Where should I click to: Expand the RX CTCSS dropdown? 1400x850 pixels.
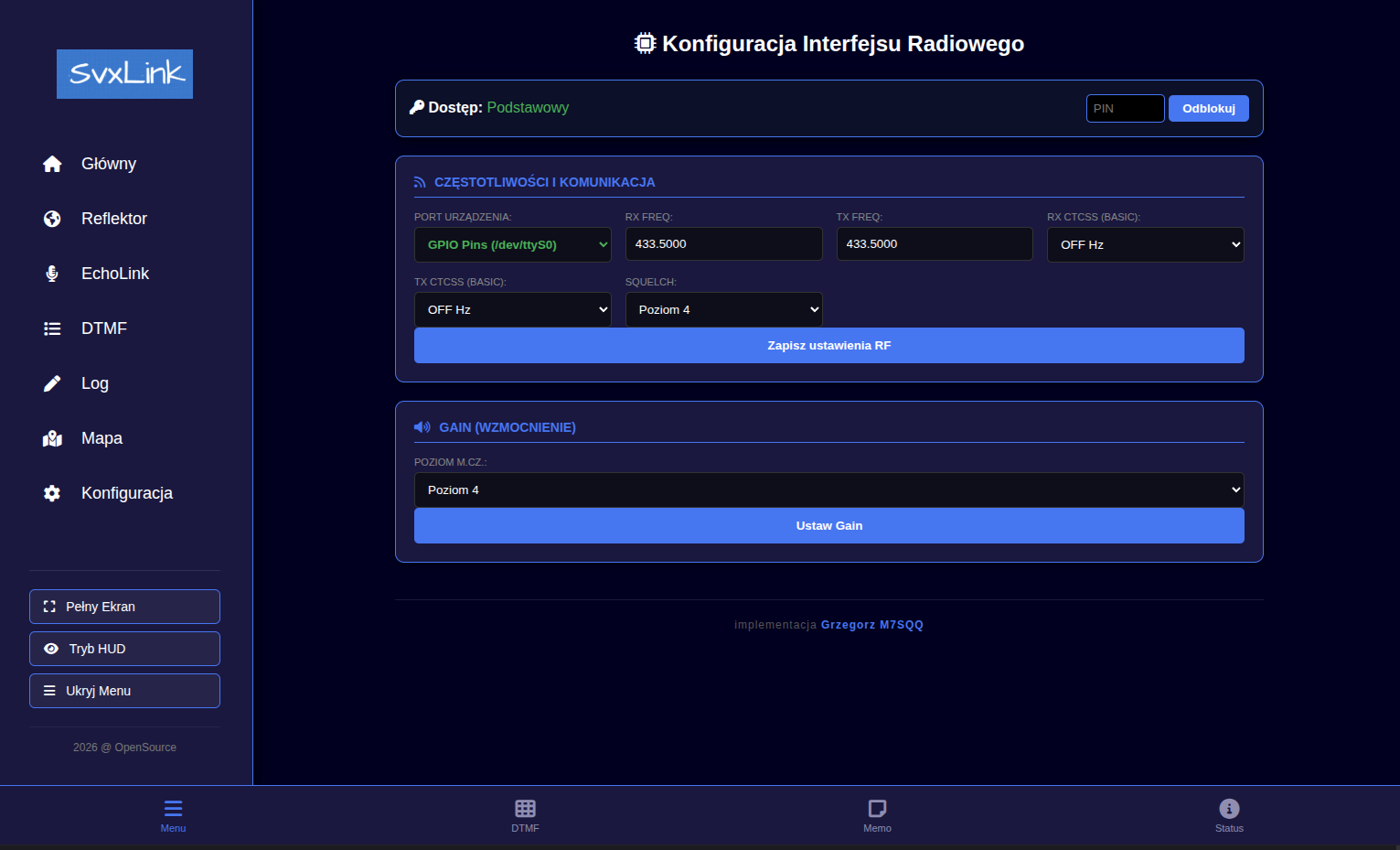click(x=1145, y=245)
